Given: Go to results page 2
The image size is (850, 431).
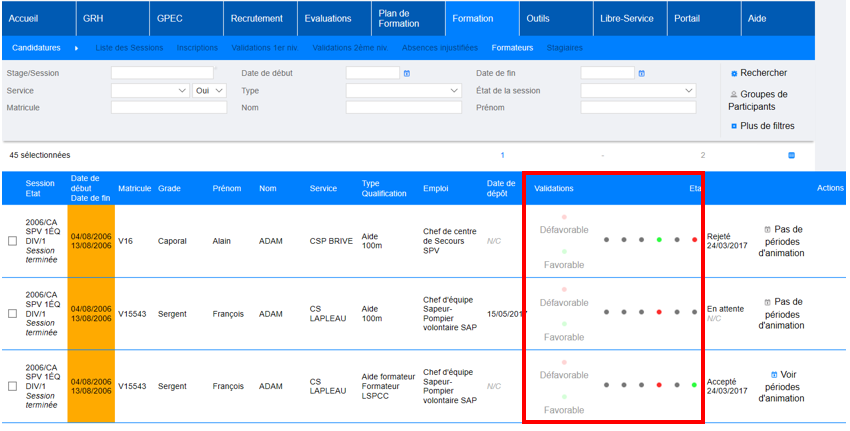Looking at the screenshot, I should coord(703,155).
